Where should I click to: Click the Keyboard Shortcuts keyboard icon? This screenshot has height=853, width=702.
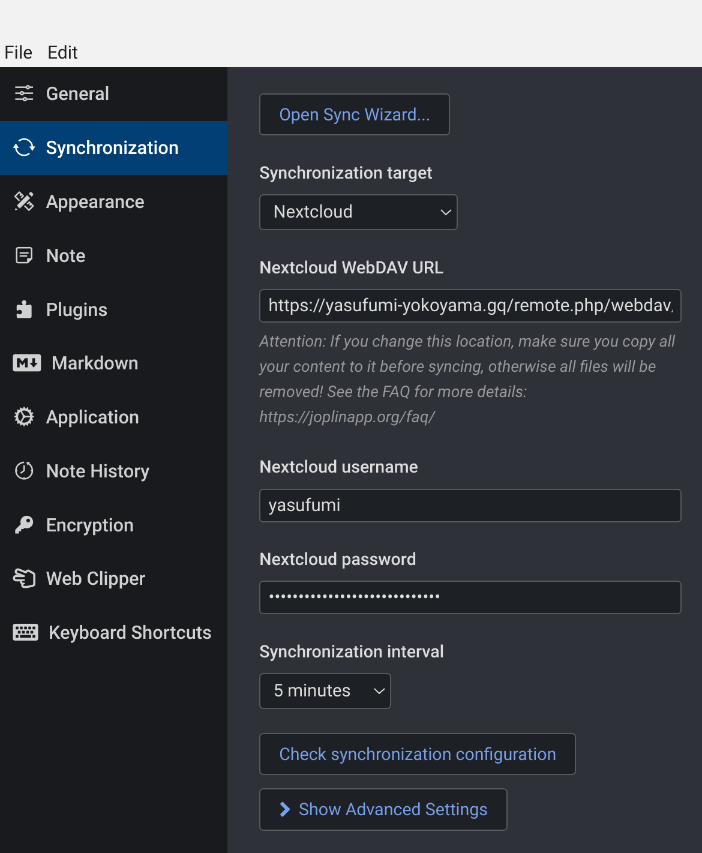(x=26, y=632)
